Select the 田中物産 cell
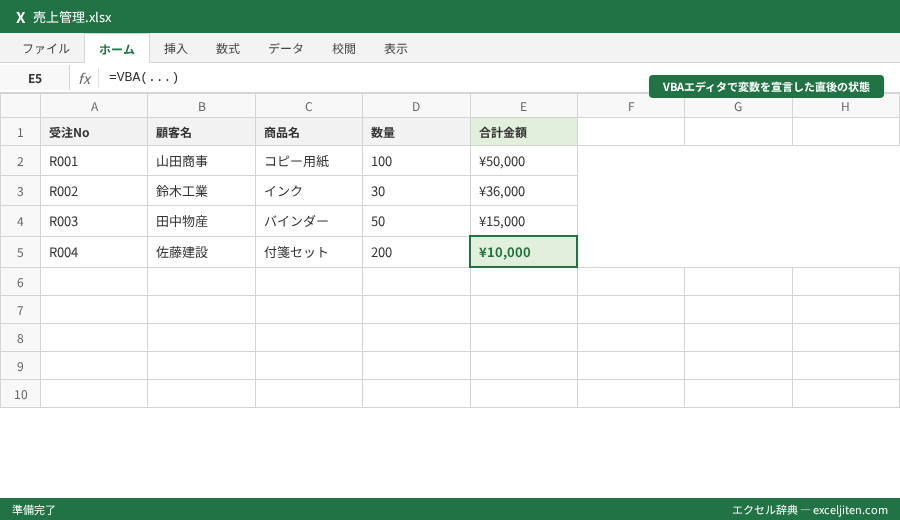The image size is (900, 520). pos(201,221)
